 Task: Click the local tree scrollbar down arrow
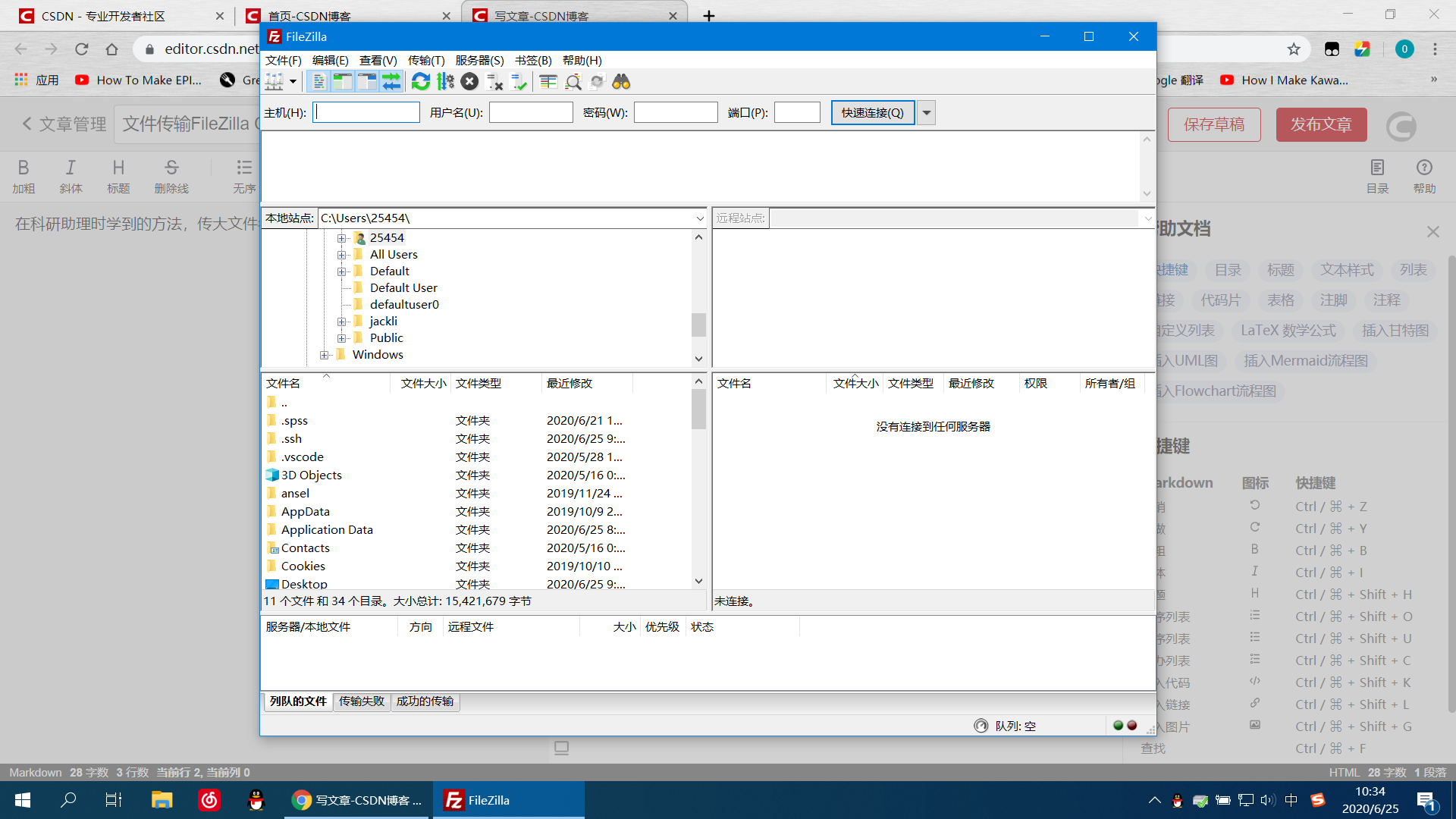click(698, 359)
